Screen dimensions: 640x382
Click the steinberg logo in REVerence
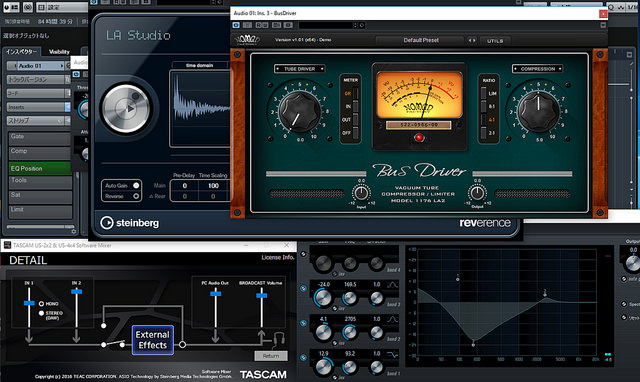tap(130, 223)
